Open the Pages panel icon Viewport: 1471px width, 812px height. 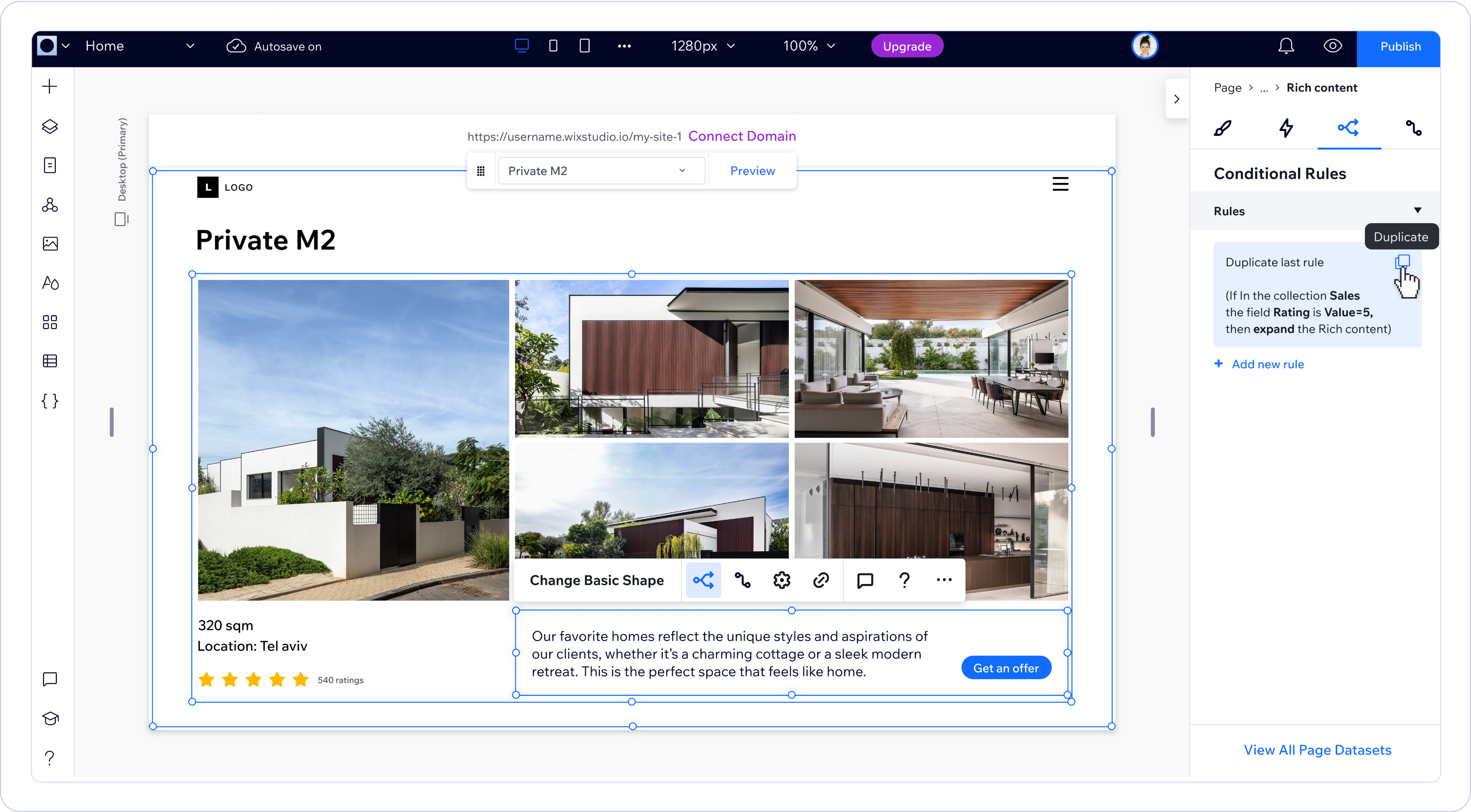click(x=50, y=165)
